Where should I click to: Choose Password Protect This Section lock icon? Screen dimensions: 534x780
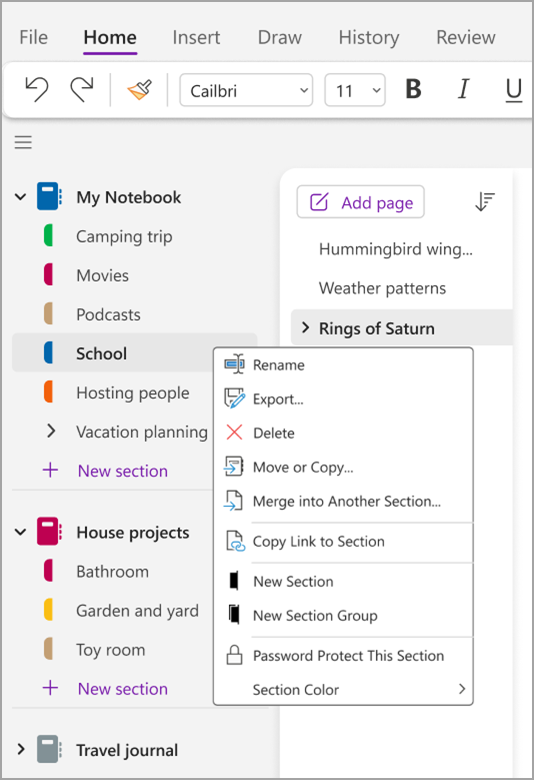click(x=234, y=655)
